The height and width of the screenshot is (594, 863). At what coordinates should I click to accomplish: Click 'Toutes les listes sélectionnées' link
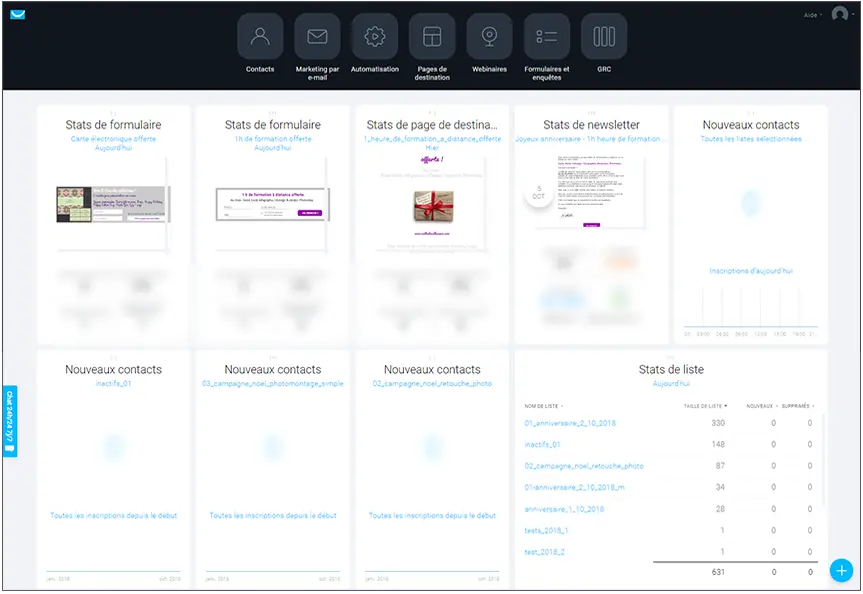pos(751,139)
